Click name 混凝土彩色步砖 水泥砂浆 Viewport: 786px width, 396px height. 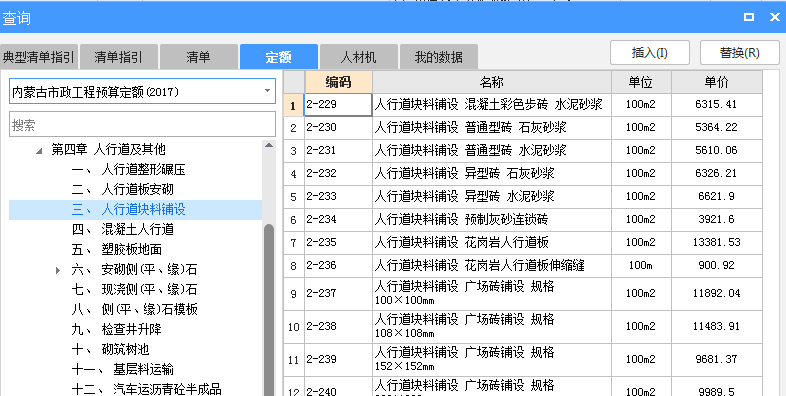[x=533, y=105]
